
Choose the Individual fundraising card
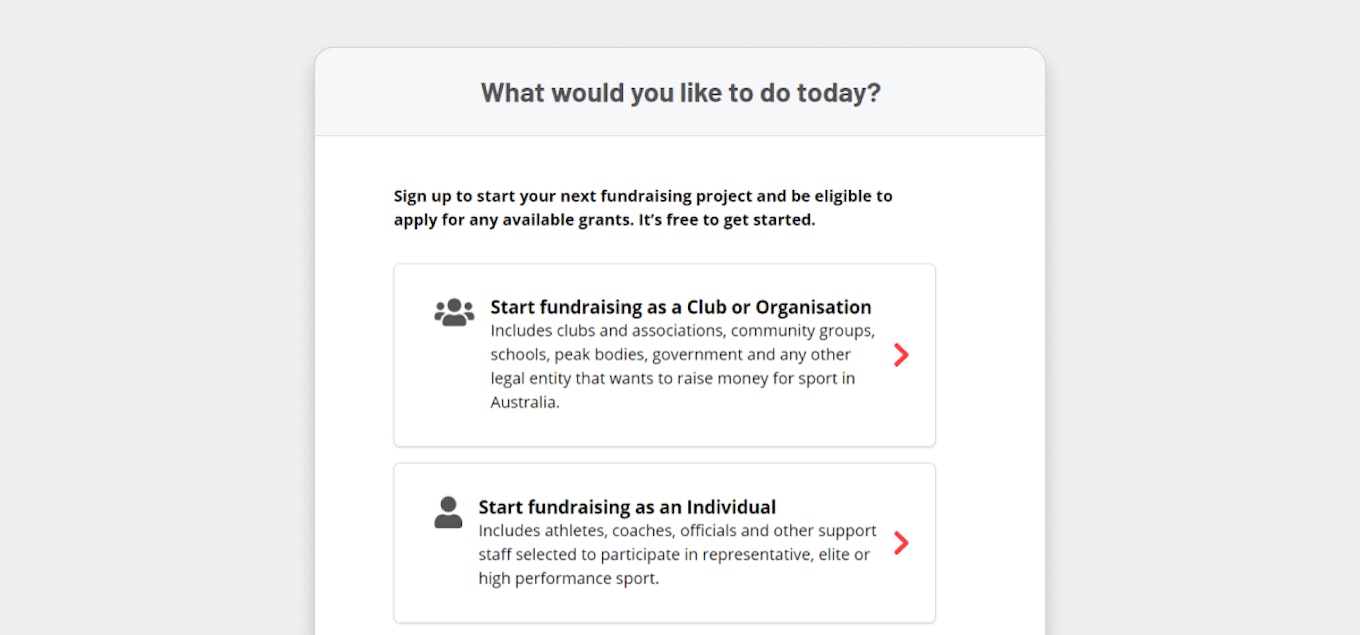665,543
